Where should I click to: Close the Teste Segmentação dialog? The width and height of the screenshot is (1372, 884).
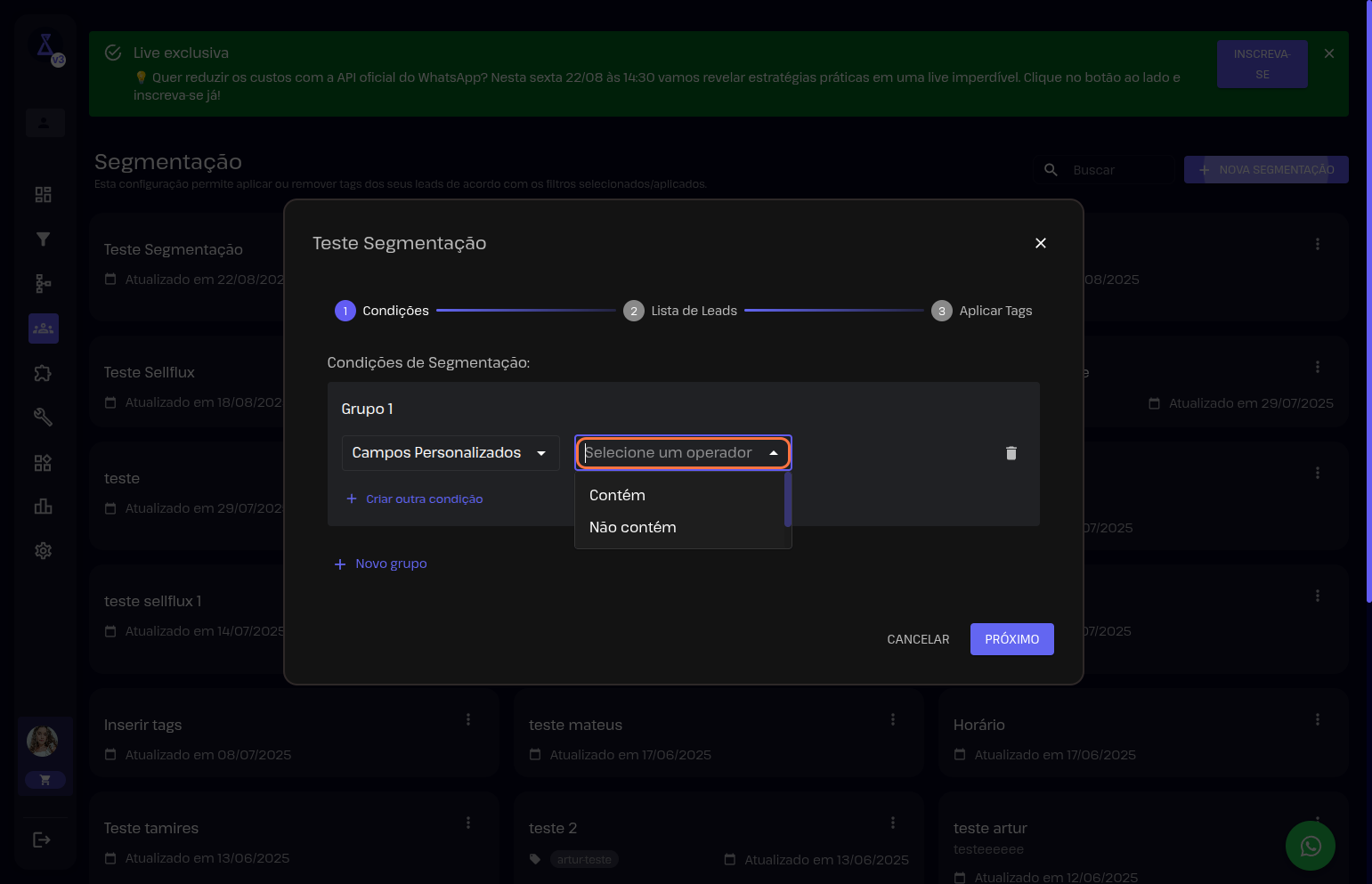[x=1041, y=243]
